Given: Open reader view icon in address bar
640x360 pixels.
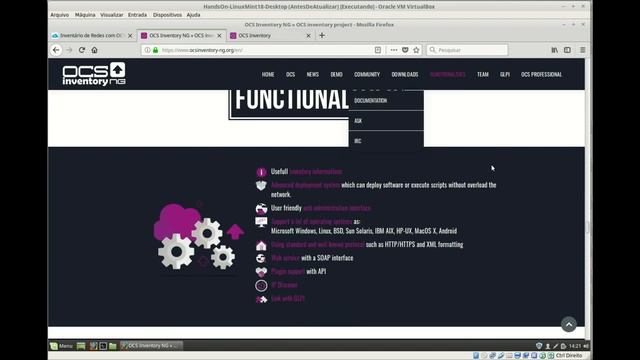Looking at the screenshot, I should (x=378, y=50).
